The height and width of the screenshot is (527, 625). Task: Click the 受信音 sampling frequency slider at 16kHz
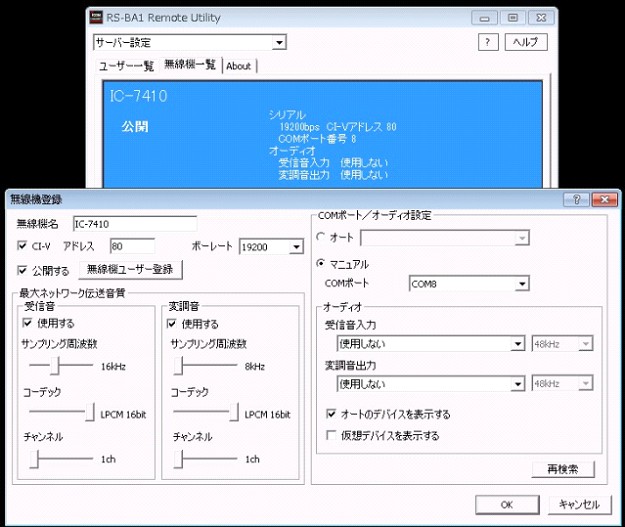[x=55, y=366]
